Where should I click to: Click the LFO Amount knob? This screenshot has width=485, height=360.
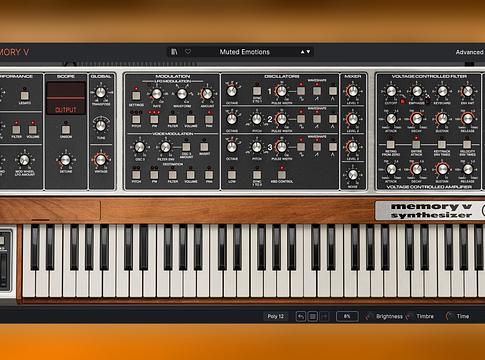(x=207, y=94)
